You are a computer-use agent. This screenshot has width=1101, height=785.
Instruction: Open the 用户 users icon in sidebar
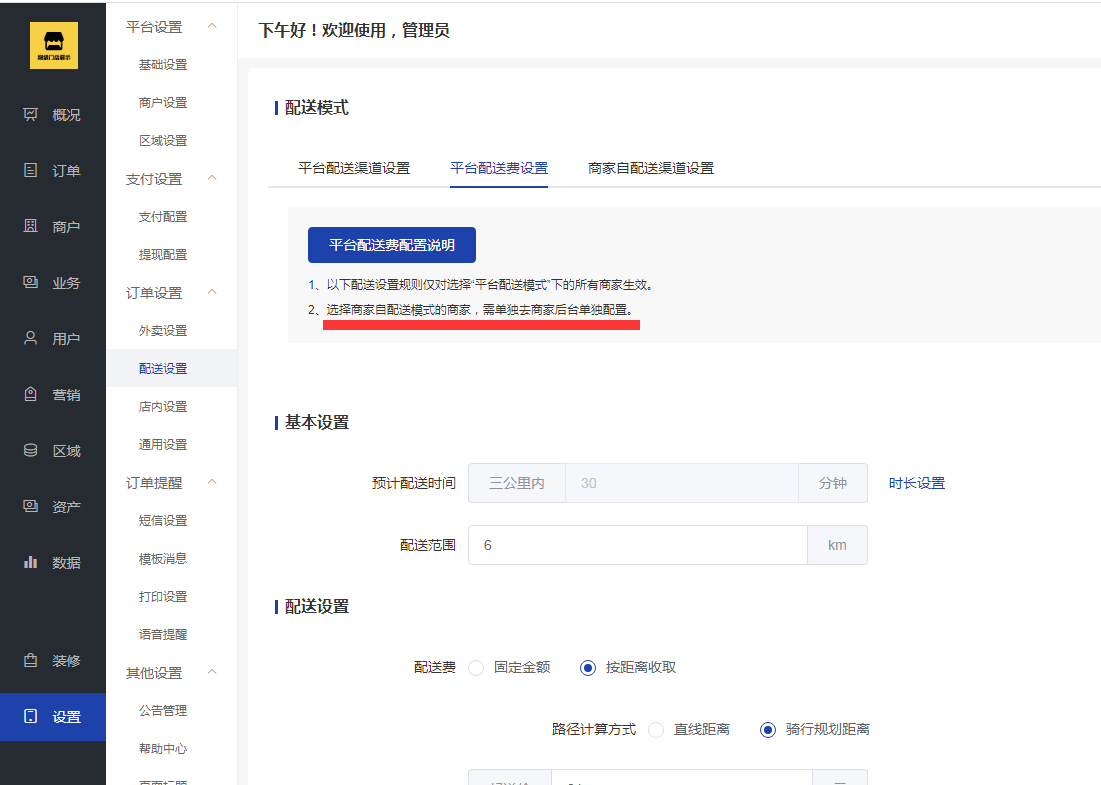(30, 338)
